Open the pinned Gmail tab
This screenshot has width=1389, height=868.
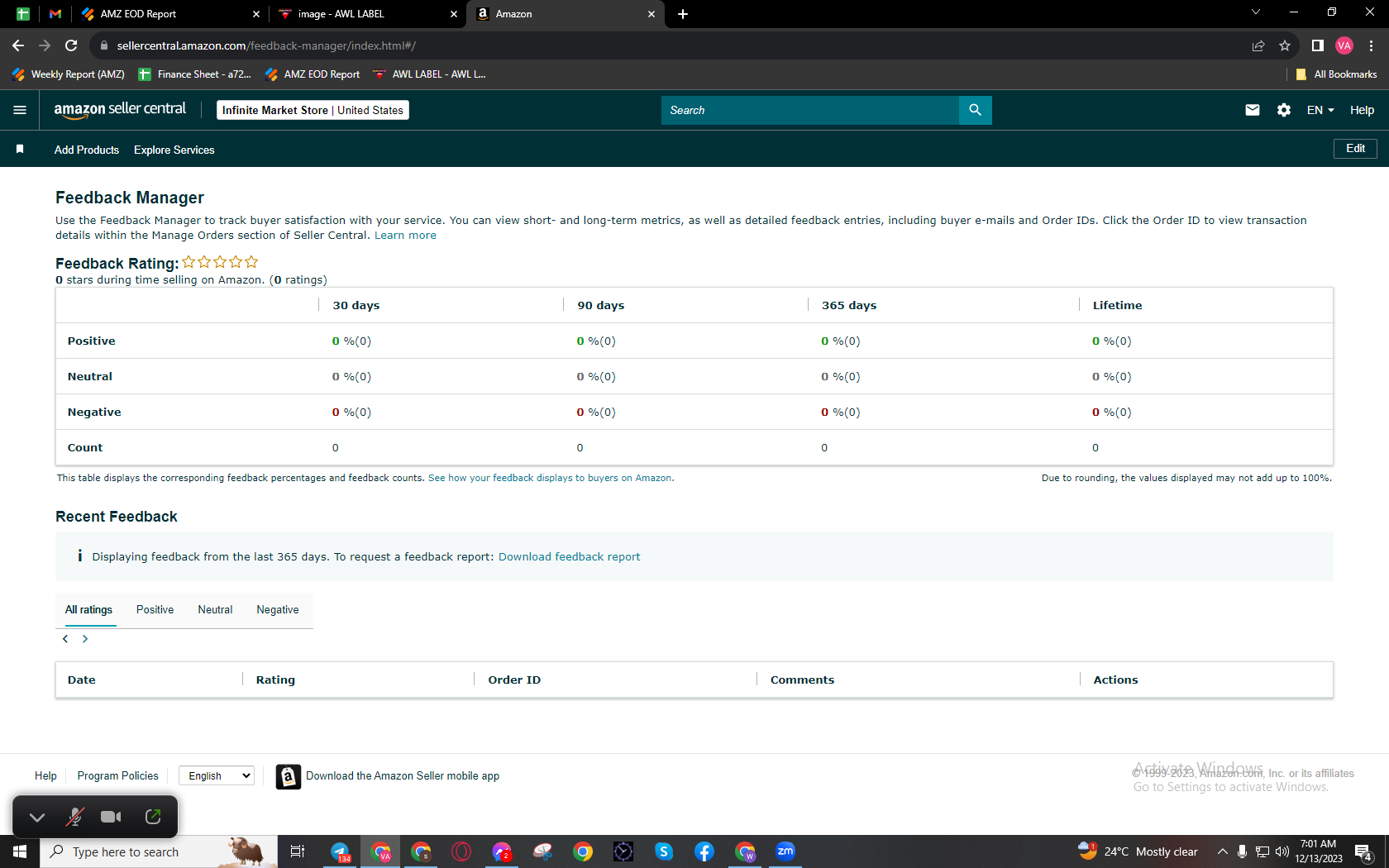tap(55, 14)
